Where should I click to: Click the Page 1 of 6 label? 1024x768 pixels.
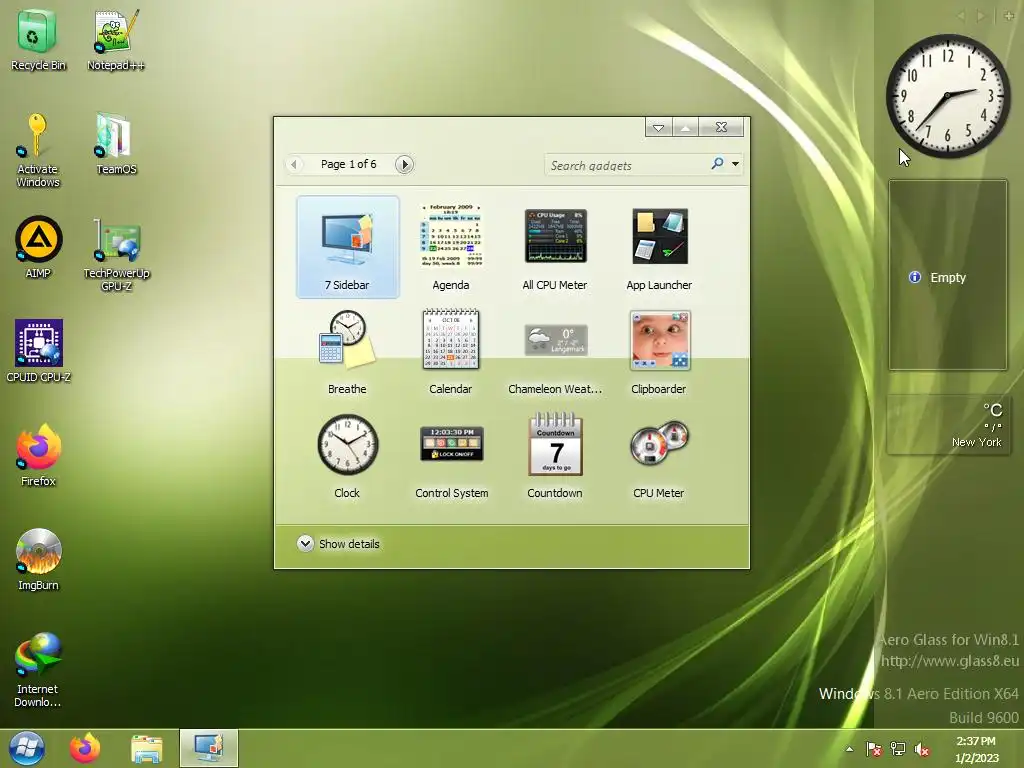pos(349,165)
